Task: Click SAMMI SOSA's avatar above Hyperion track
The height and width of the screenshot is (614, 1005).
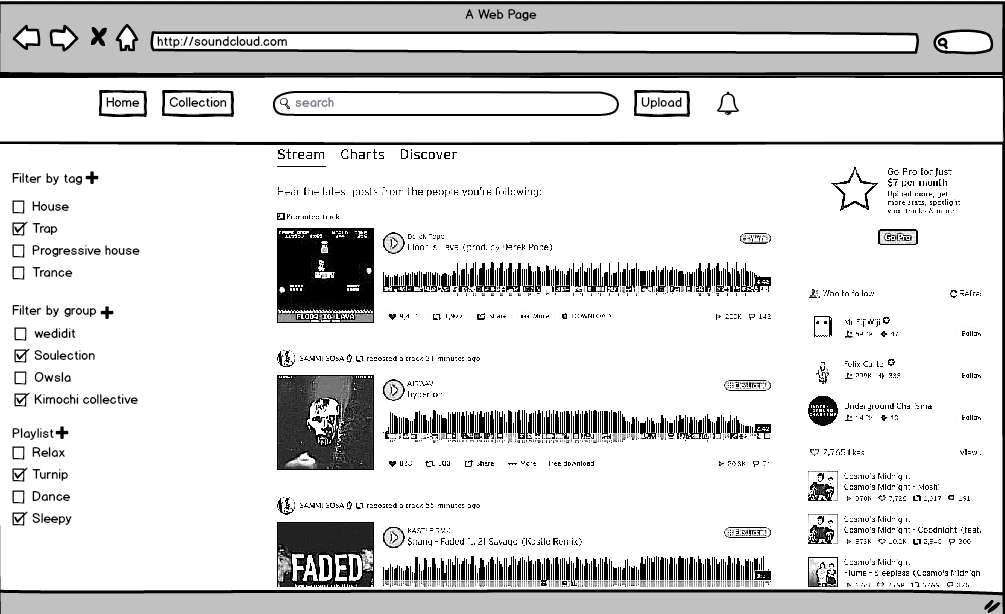Action: click(286, 358)
